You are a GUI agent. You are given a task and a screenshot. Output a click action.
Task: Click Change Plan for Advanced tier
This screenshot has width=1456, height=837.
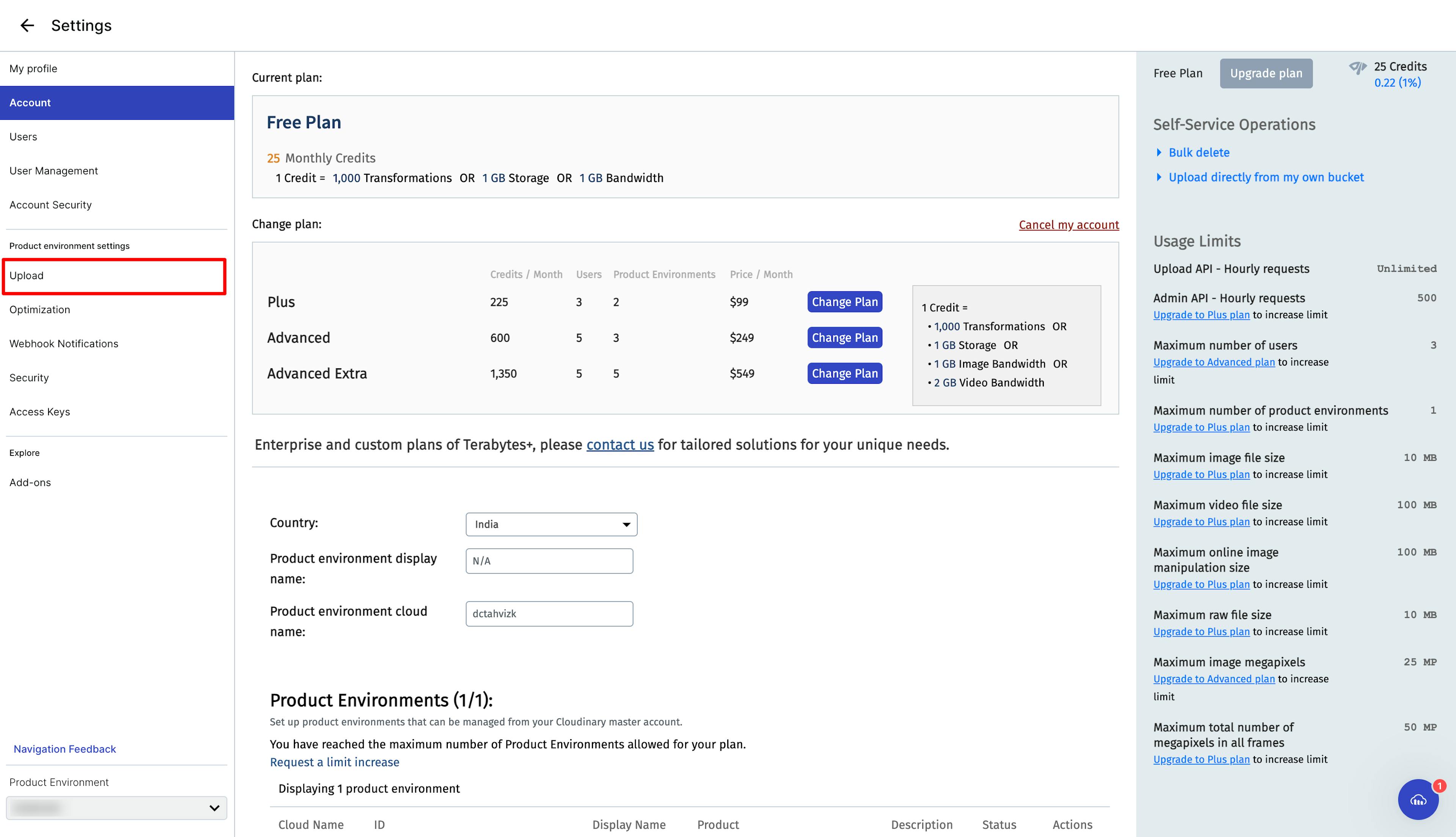pos(844,337)
